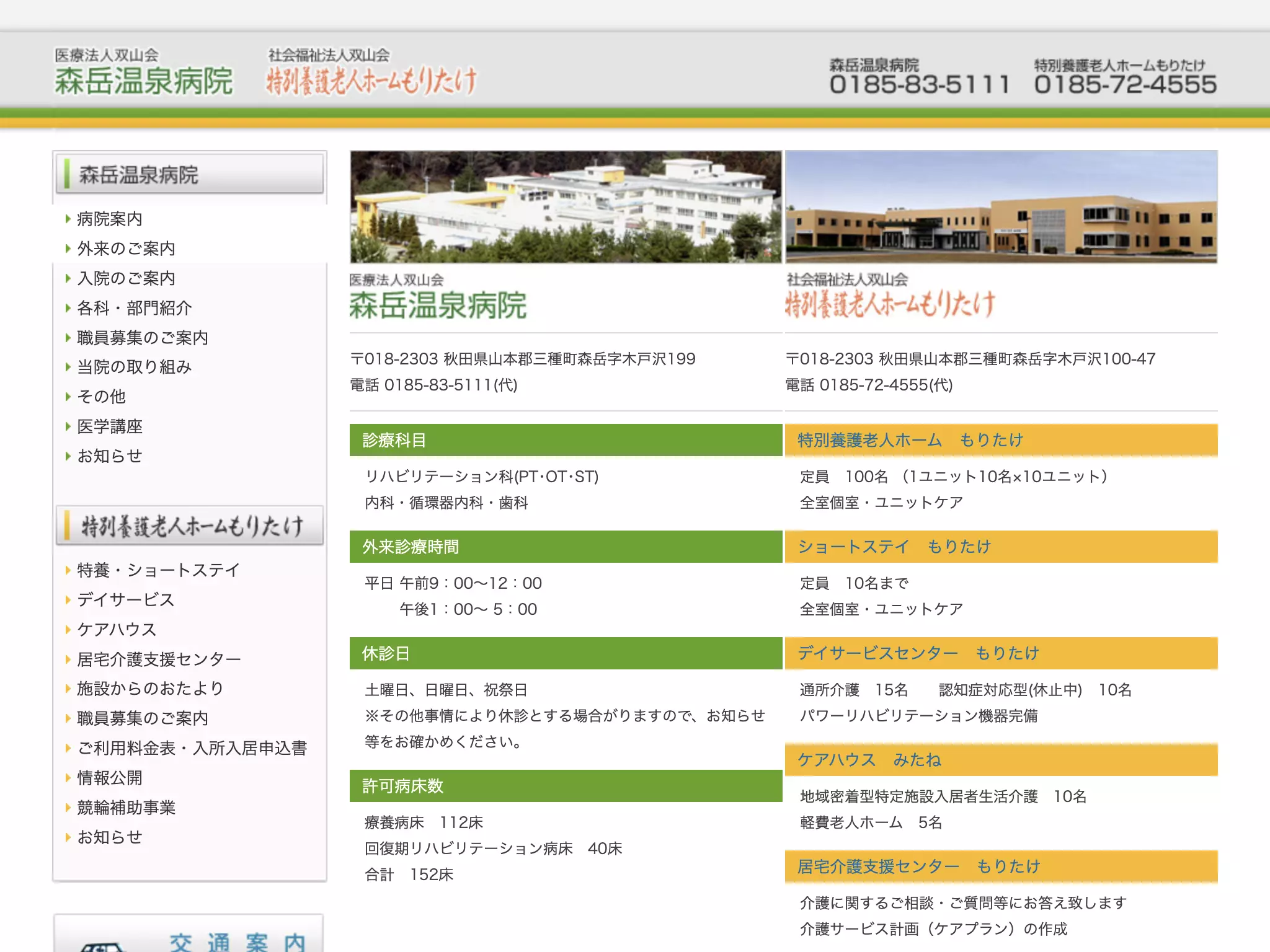
Task: Open the 病院案内 sidebar link
Action: pos(109,219)
